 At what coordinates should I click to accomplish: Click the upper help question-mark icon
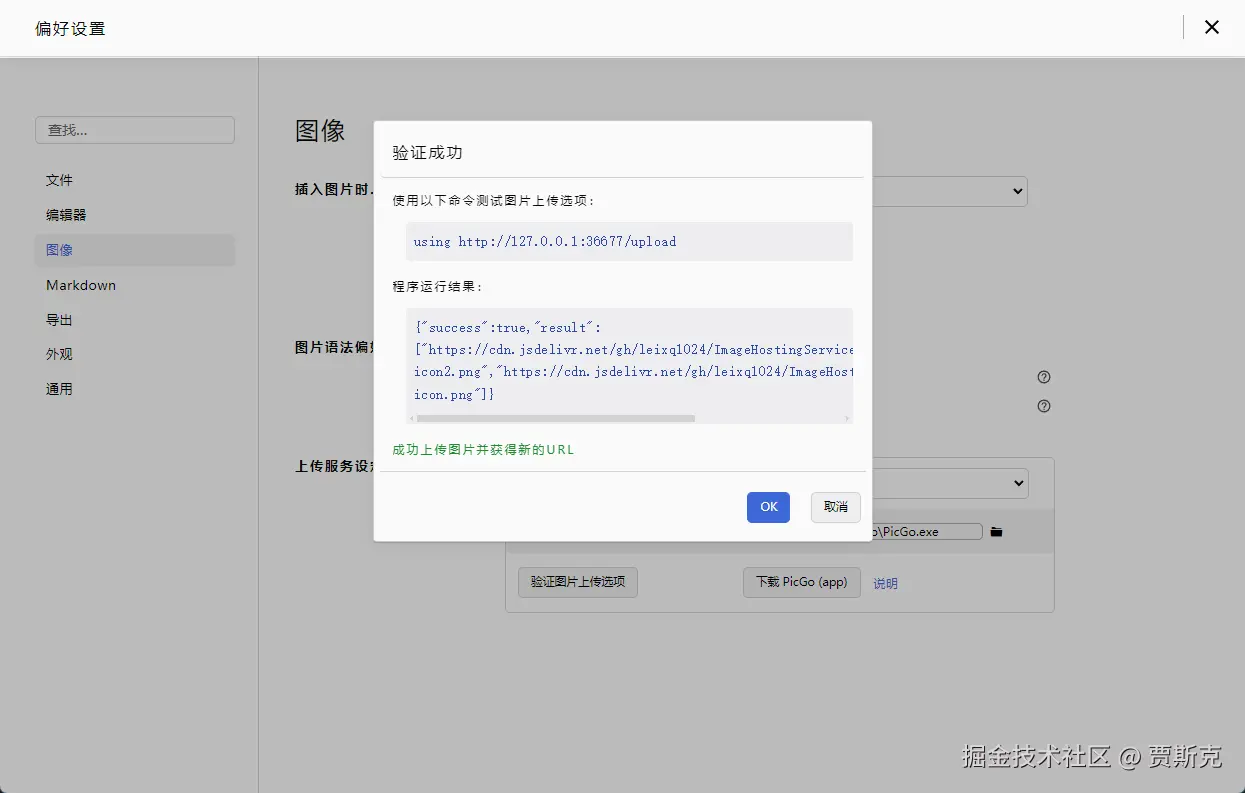1044,377
